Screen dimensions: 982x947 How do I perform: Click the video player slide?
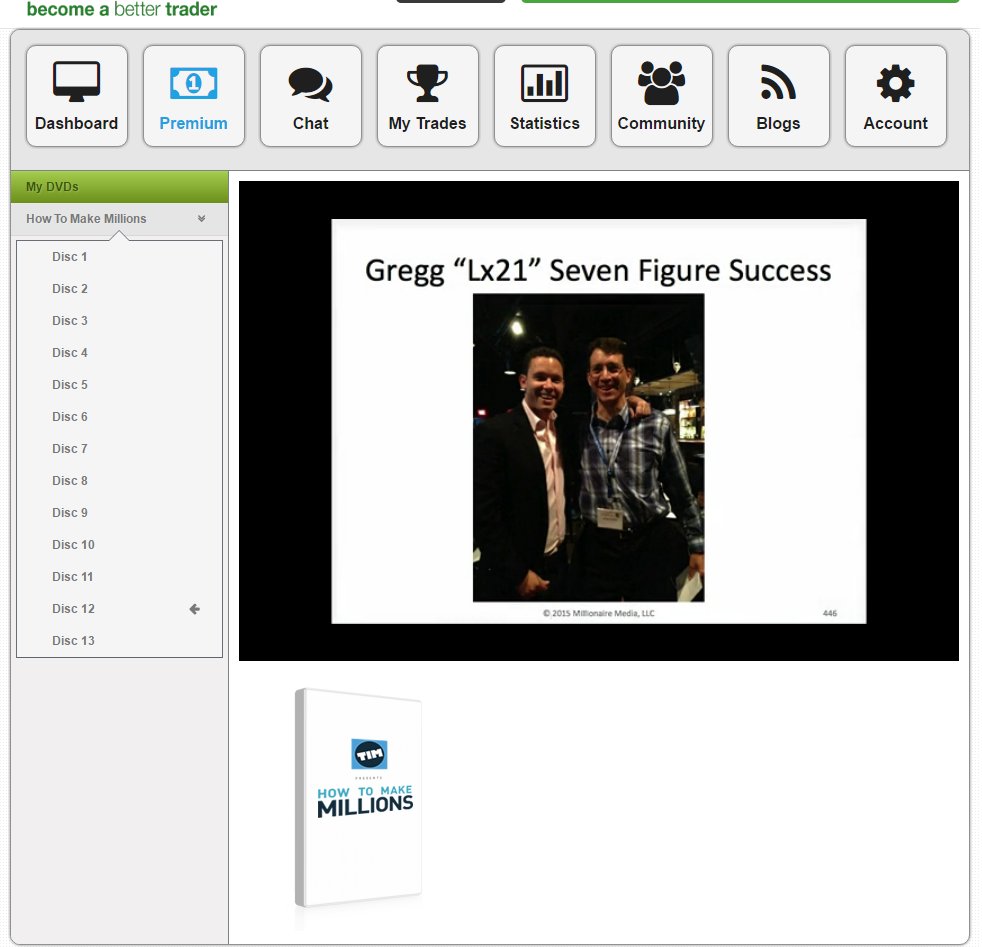click(599, 421)
